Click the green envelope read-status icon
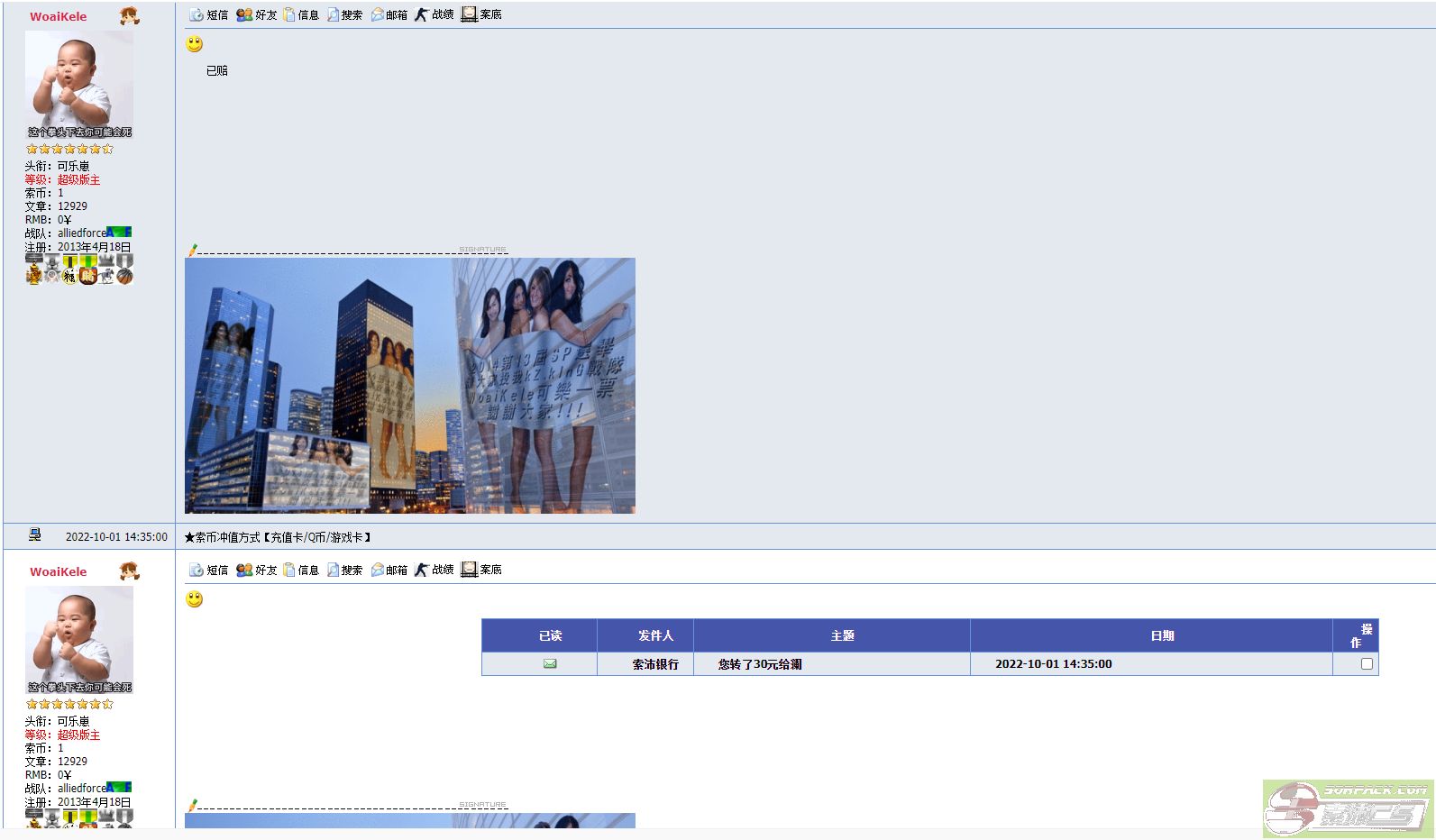 coord(550,664)
